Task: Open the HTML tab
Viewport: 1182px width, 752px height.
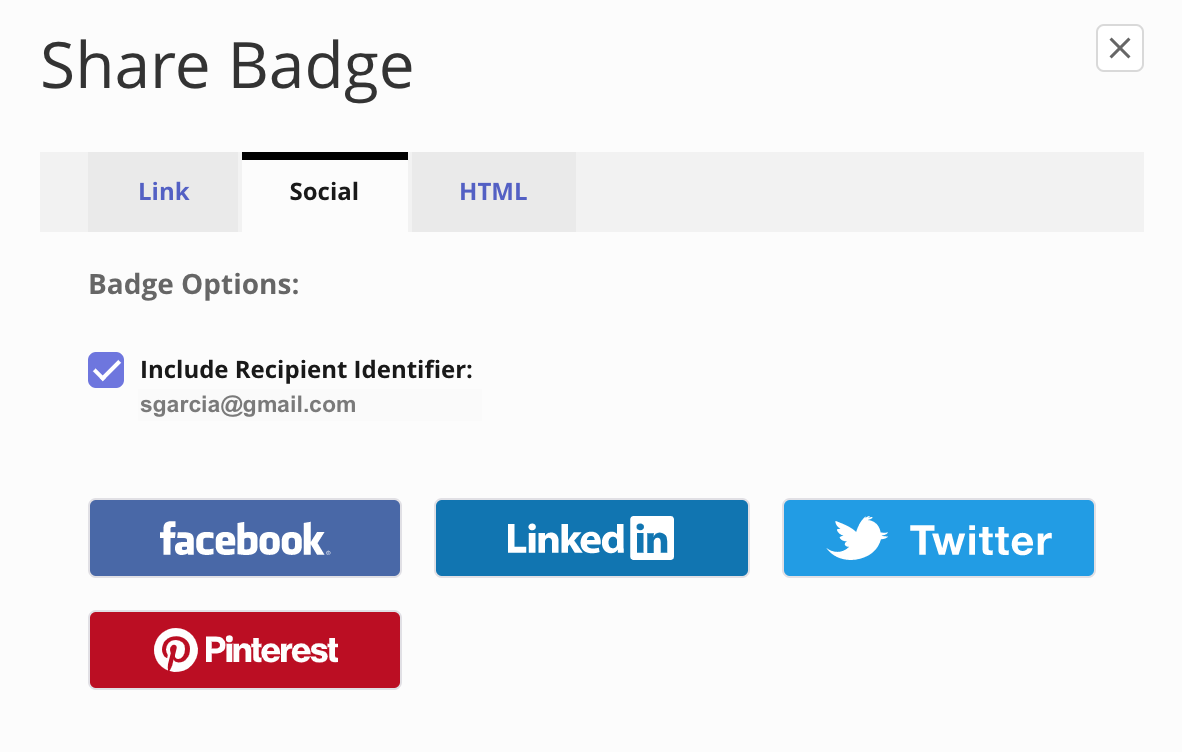Action: pyautogui.click(x=493, y=192)
